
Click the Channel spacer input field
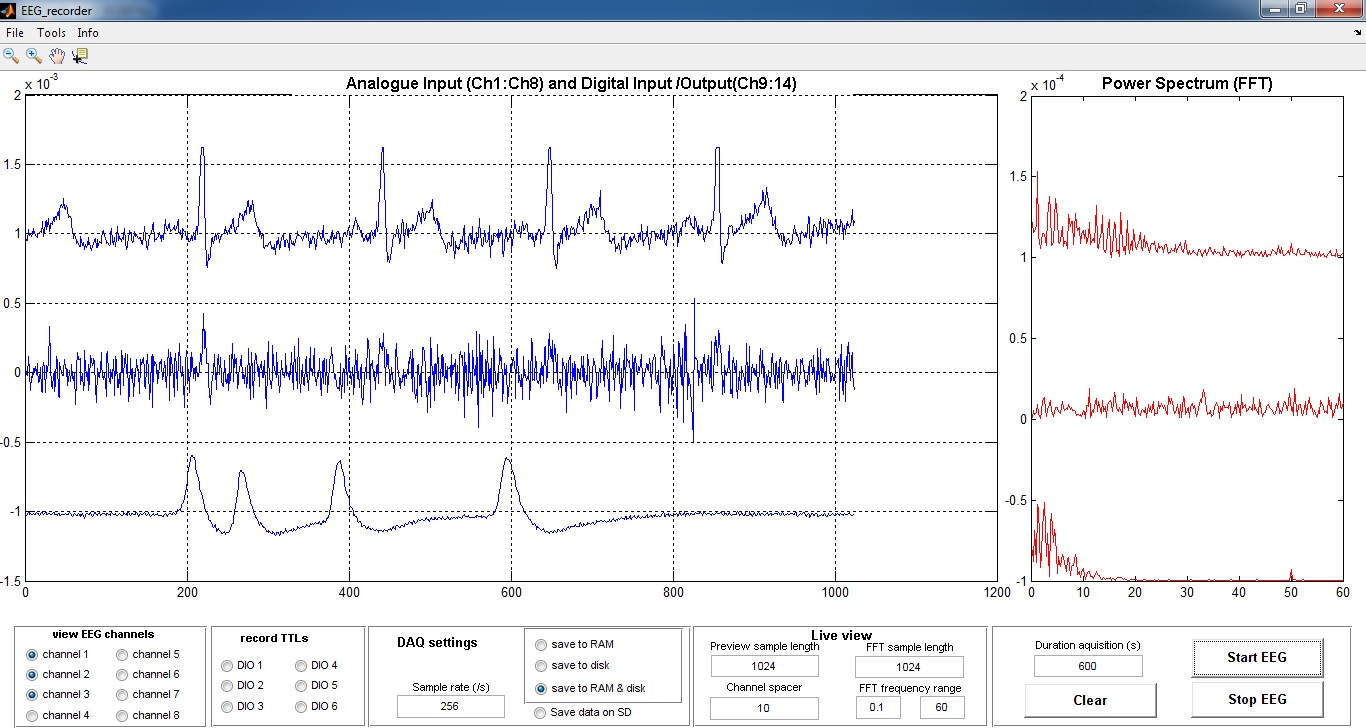coord(764,708)
